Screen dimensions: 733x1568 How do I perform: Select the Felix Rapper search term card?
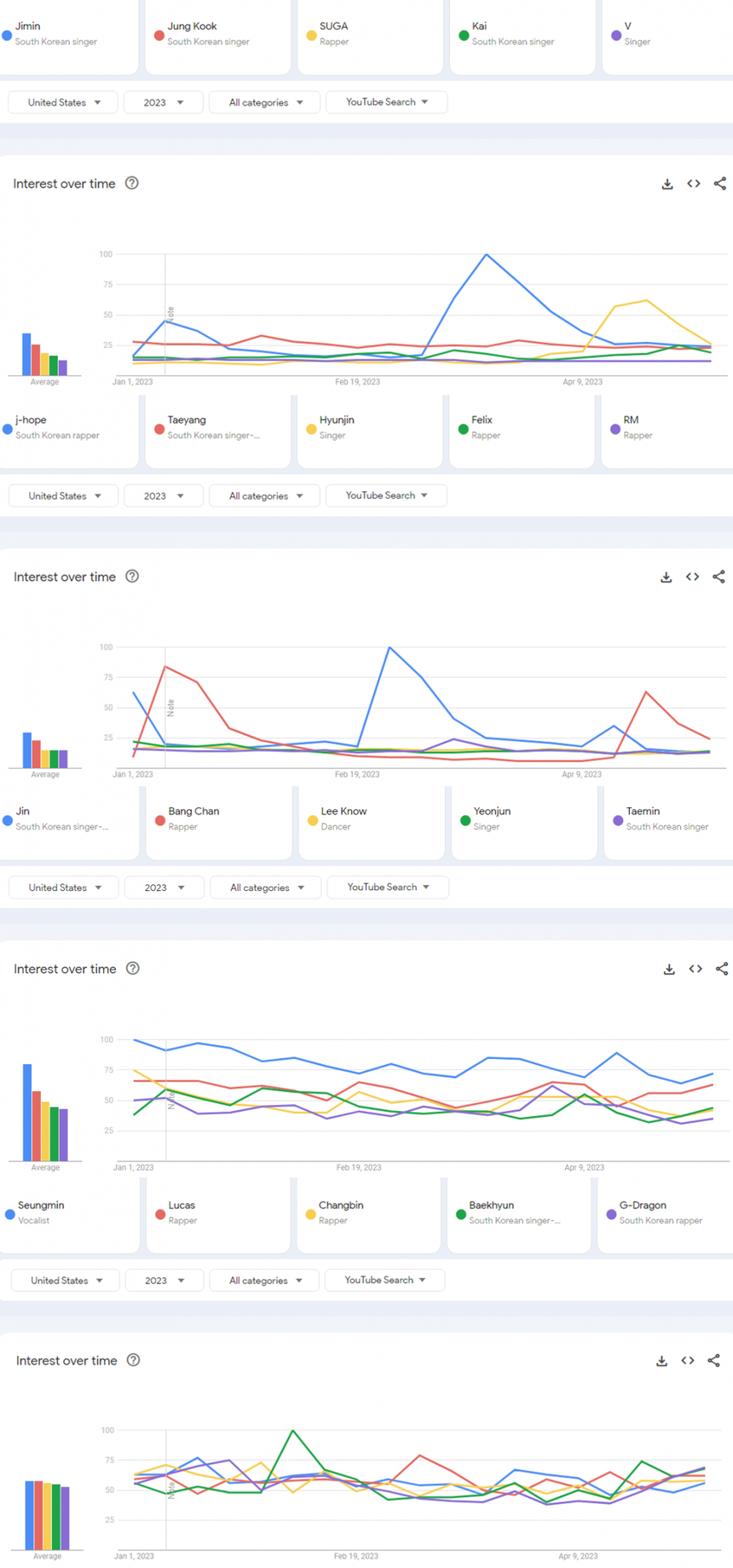click(522, 427)
